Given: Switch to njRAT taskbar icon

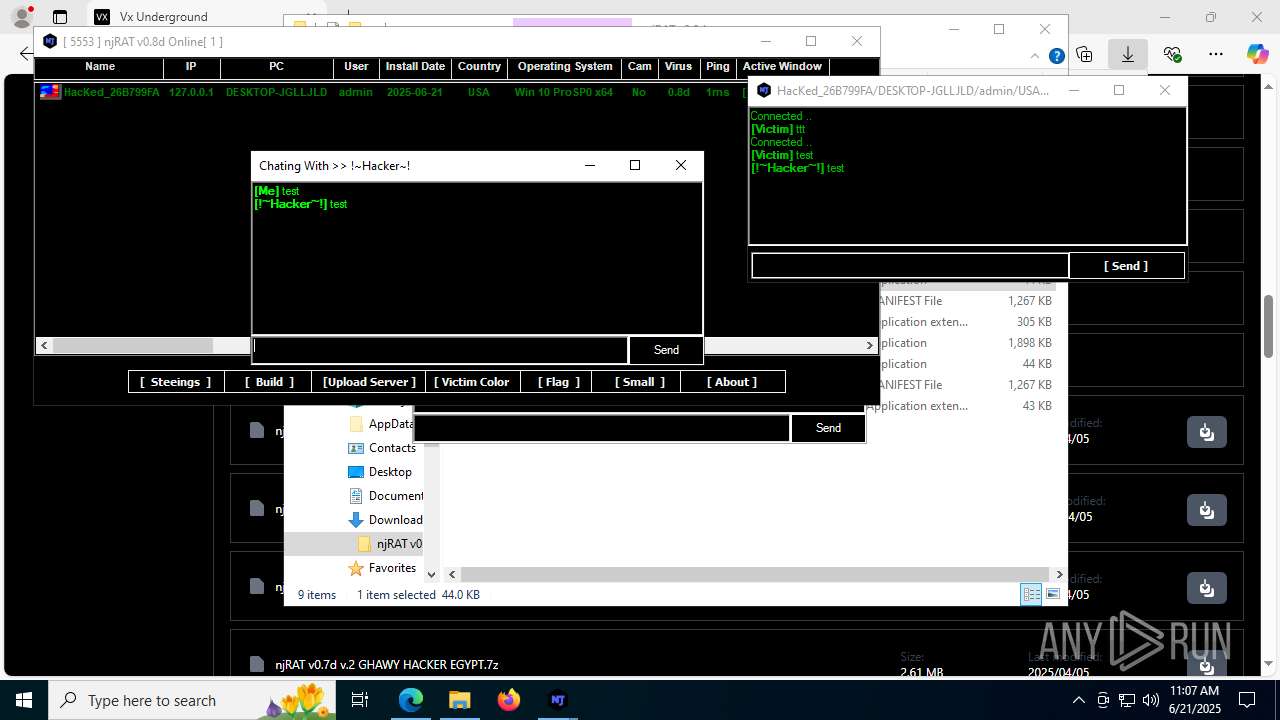Looking at the screenshot, I should [558, 700].
